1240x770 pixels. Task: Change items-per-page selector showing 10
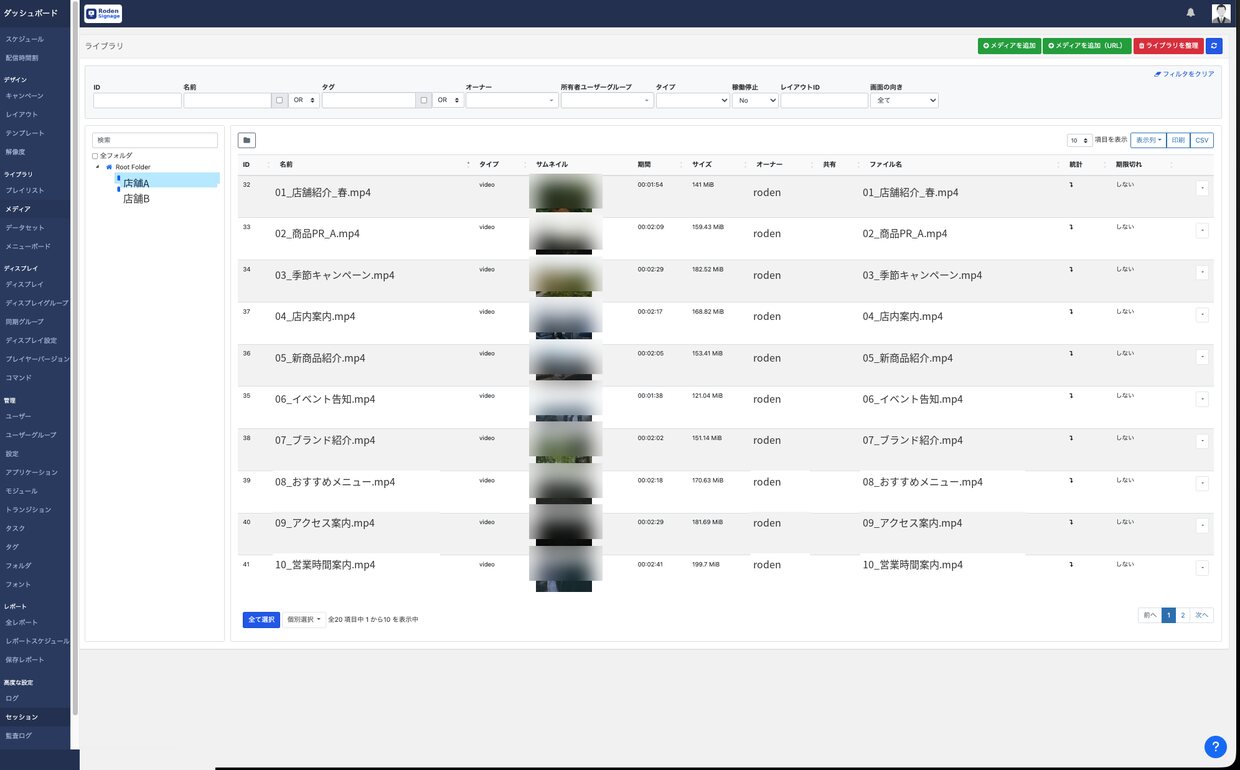(1079, 140)
